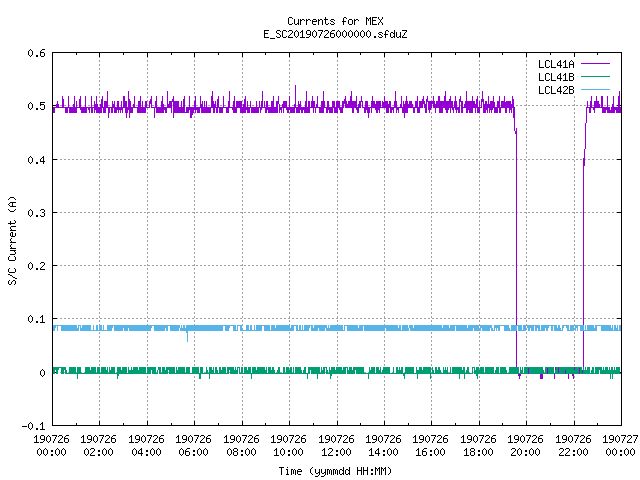Select the LCL42B legend label
The height and width of the screenshot is (480, 640).
pos(556,90)
